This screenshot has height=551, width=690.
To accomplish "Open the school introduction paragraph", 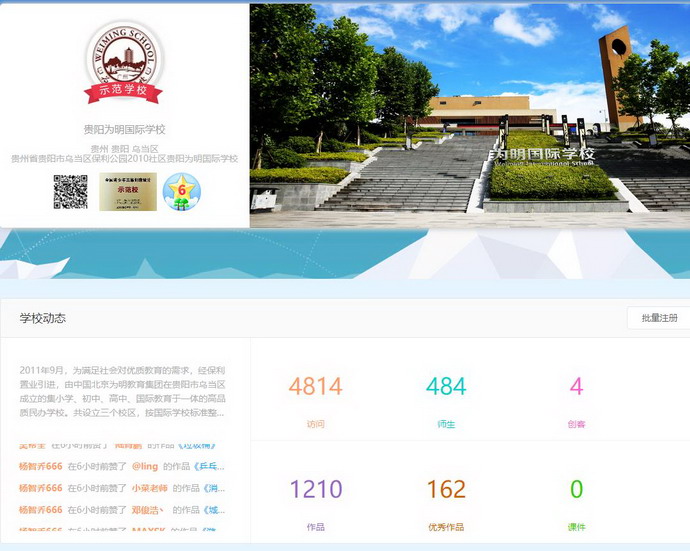I will [122, 392].
